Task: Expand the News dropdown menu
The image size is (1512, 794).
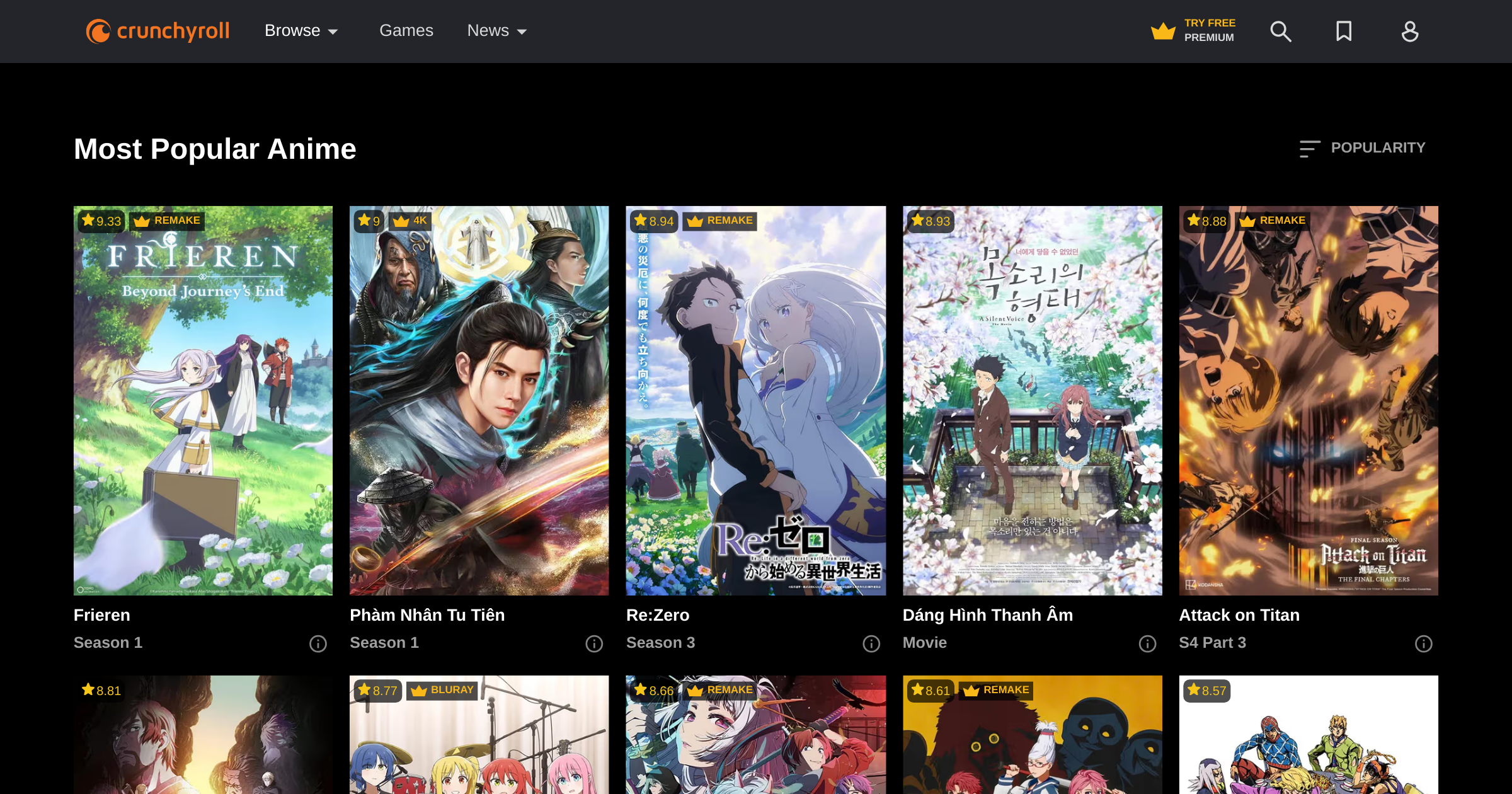Action: coord(497,31)
